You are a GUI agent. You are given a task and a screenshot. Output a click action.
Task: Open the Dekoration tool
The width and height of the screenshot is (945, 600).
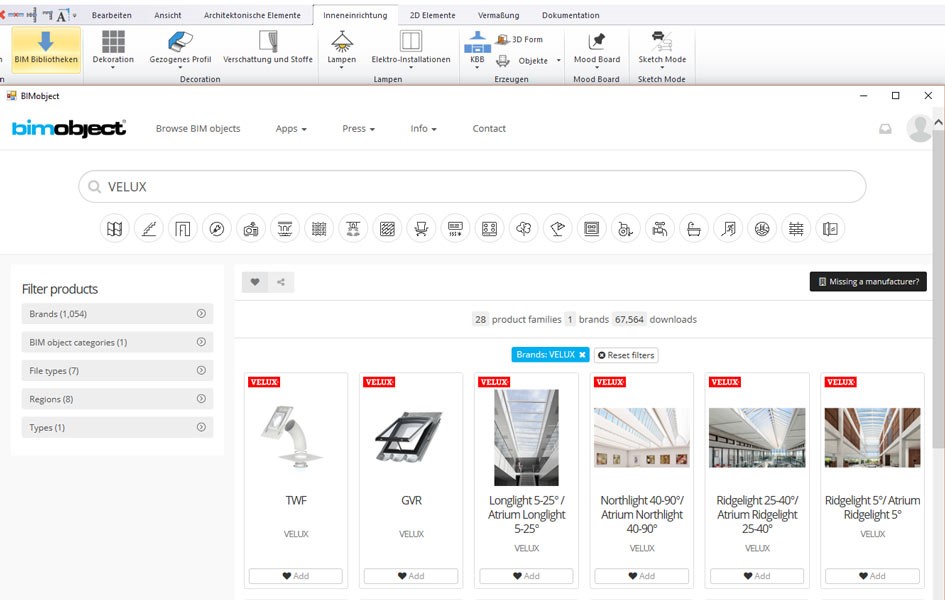(113, 49)
